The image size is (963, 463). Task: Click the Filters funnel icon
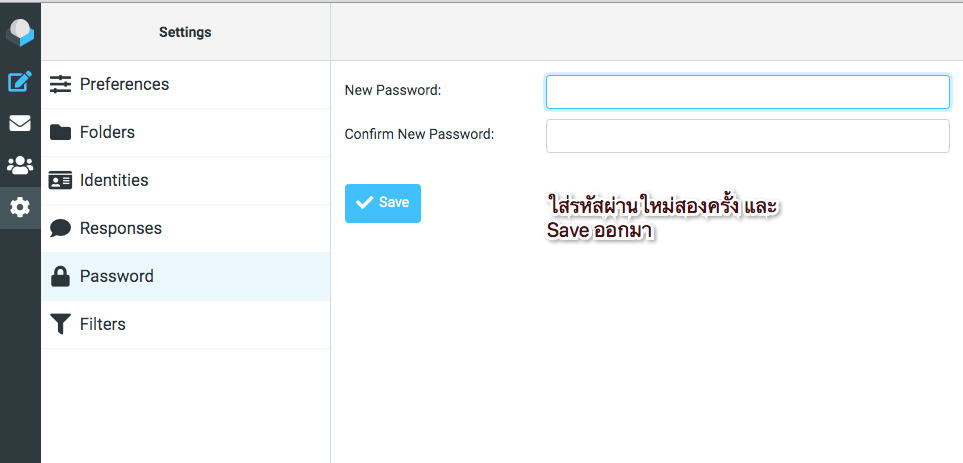[x=60, y=324]
